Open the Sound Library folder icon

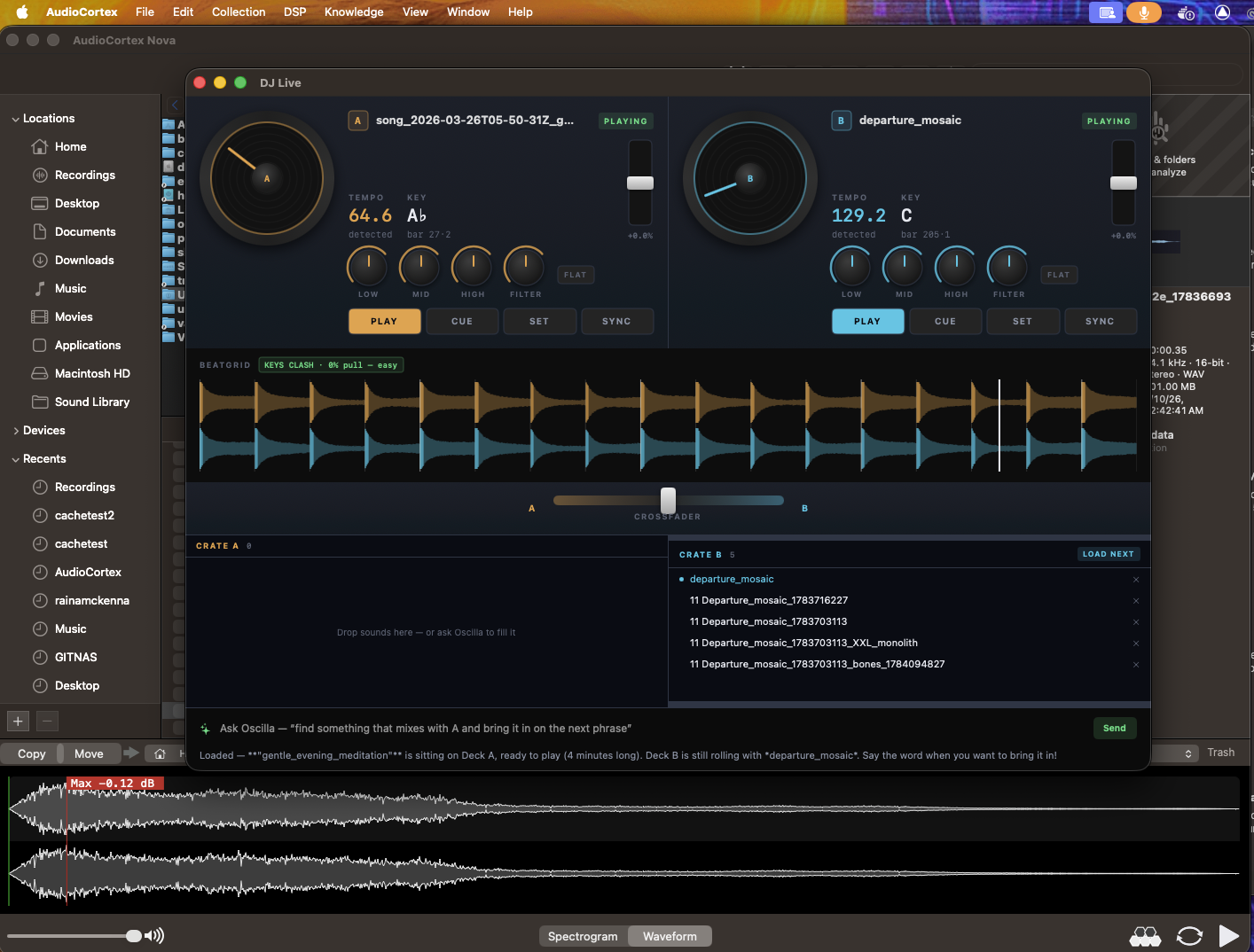[x=40, y=402]
